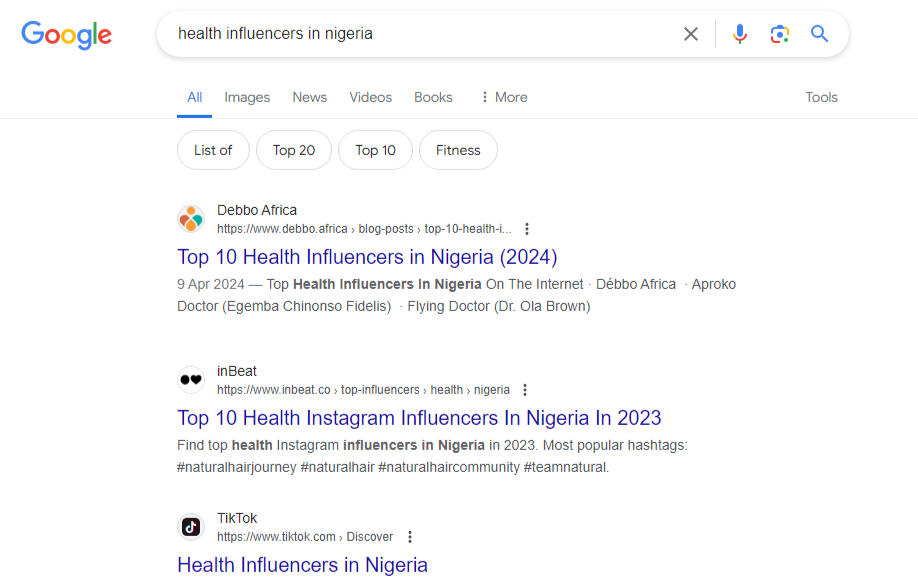The width and height of the screenshot is (918, 583).
Task: Start a voice search with microphone
Action: pos(739,34)
